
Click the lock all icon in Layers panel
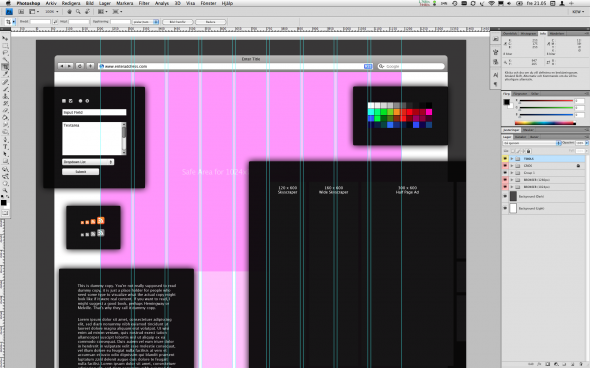pyautogui.click(x=528, y=151)
